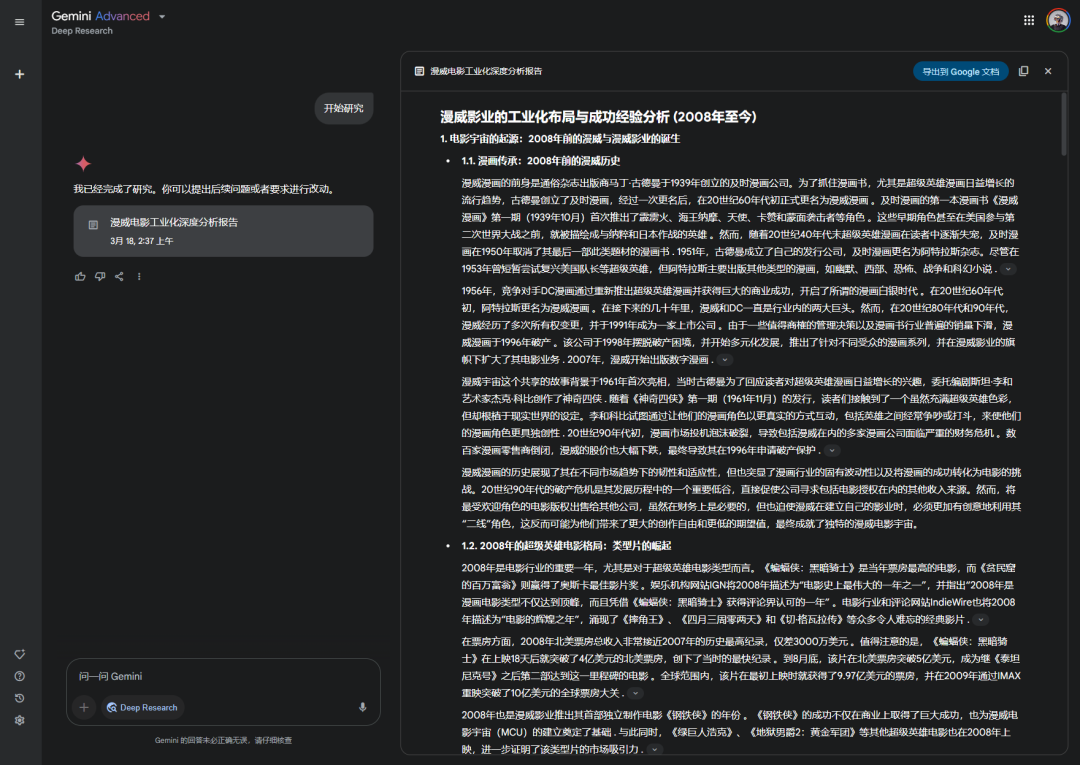Copy the report using copy icon
1080x765 pixels.
pos(1024,71)
